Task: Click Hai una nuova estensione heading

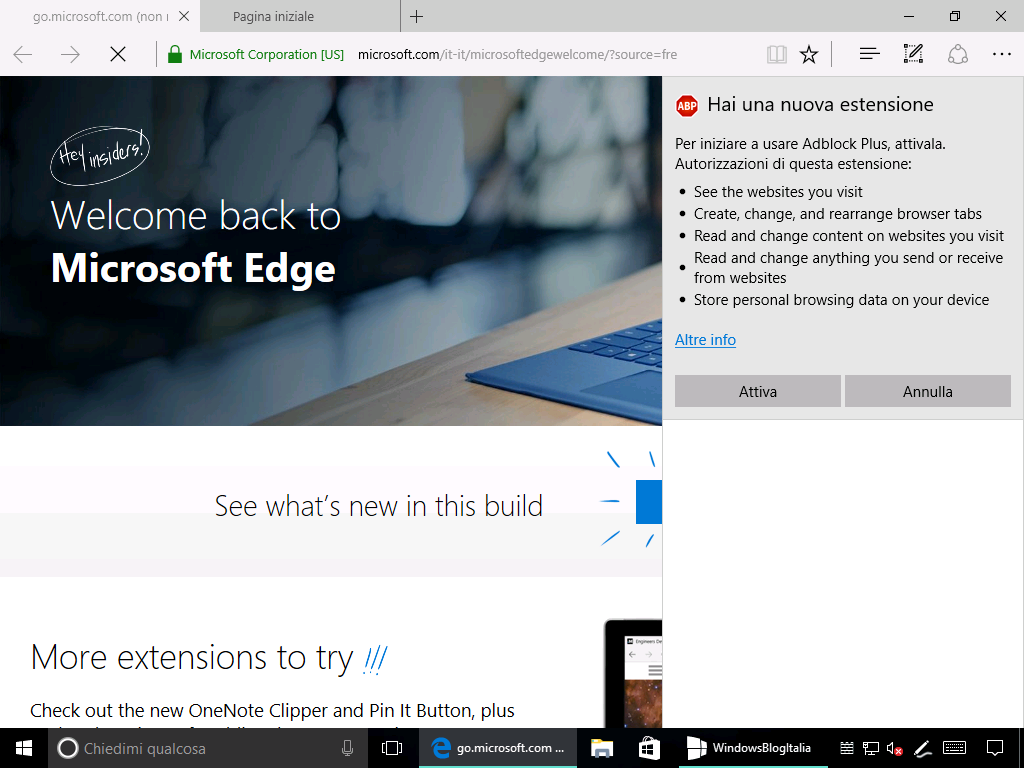Action: 820,104
